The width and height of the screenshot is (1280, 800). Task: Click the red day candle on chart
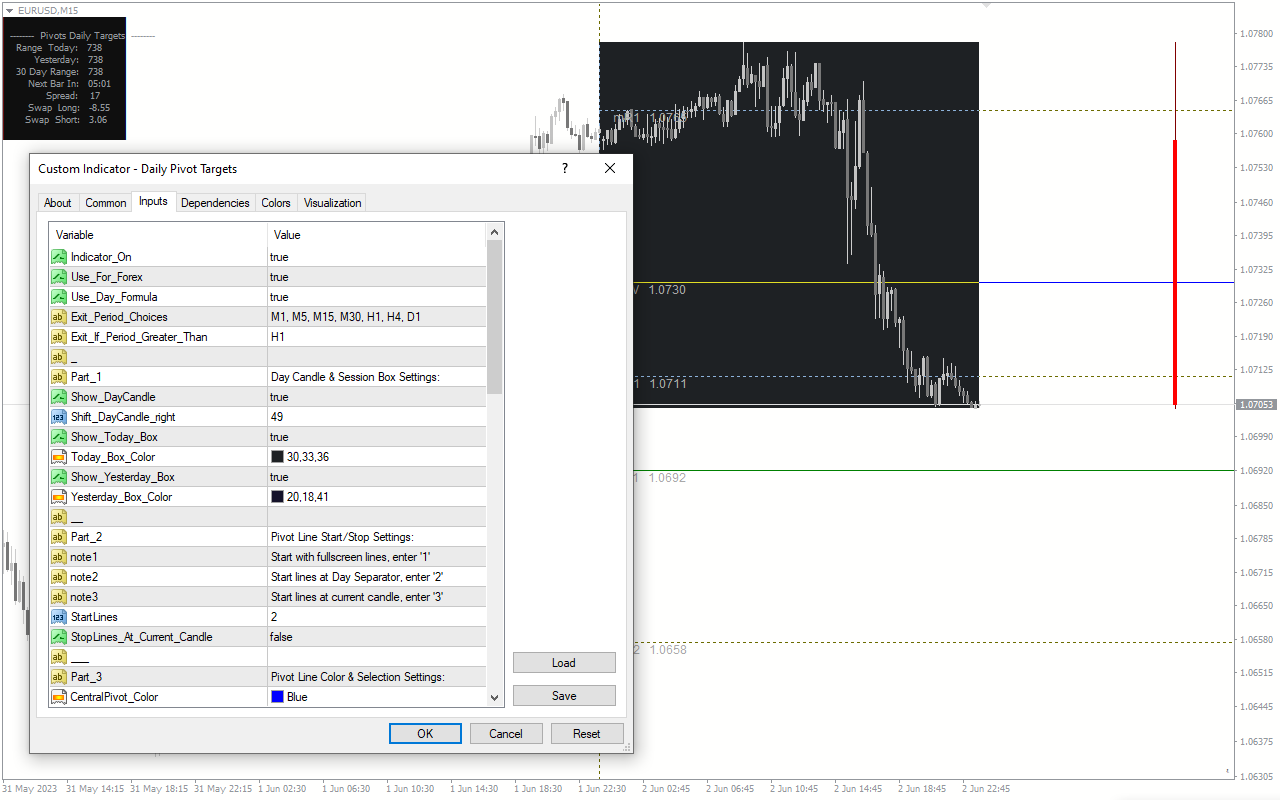pyautogui.click(x=1175, y=273)
